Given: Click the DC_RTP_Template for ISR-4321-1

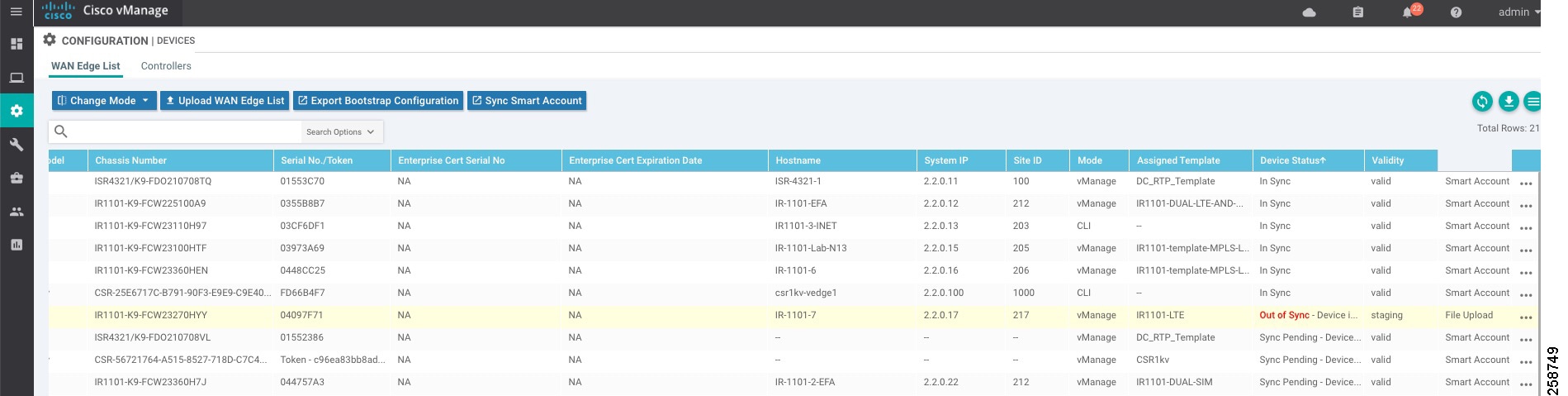Looking at the screenshot, I should (x=1175, y=181).
